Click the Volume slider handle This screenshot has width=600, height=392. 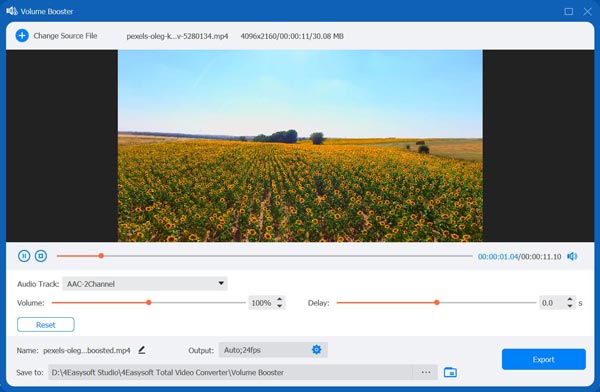(x=149, y=302)
